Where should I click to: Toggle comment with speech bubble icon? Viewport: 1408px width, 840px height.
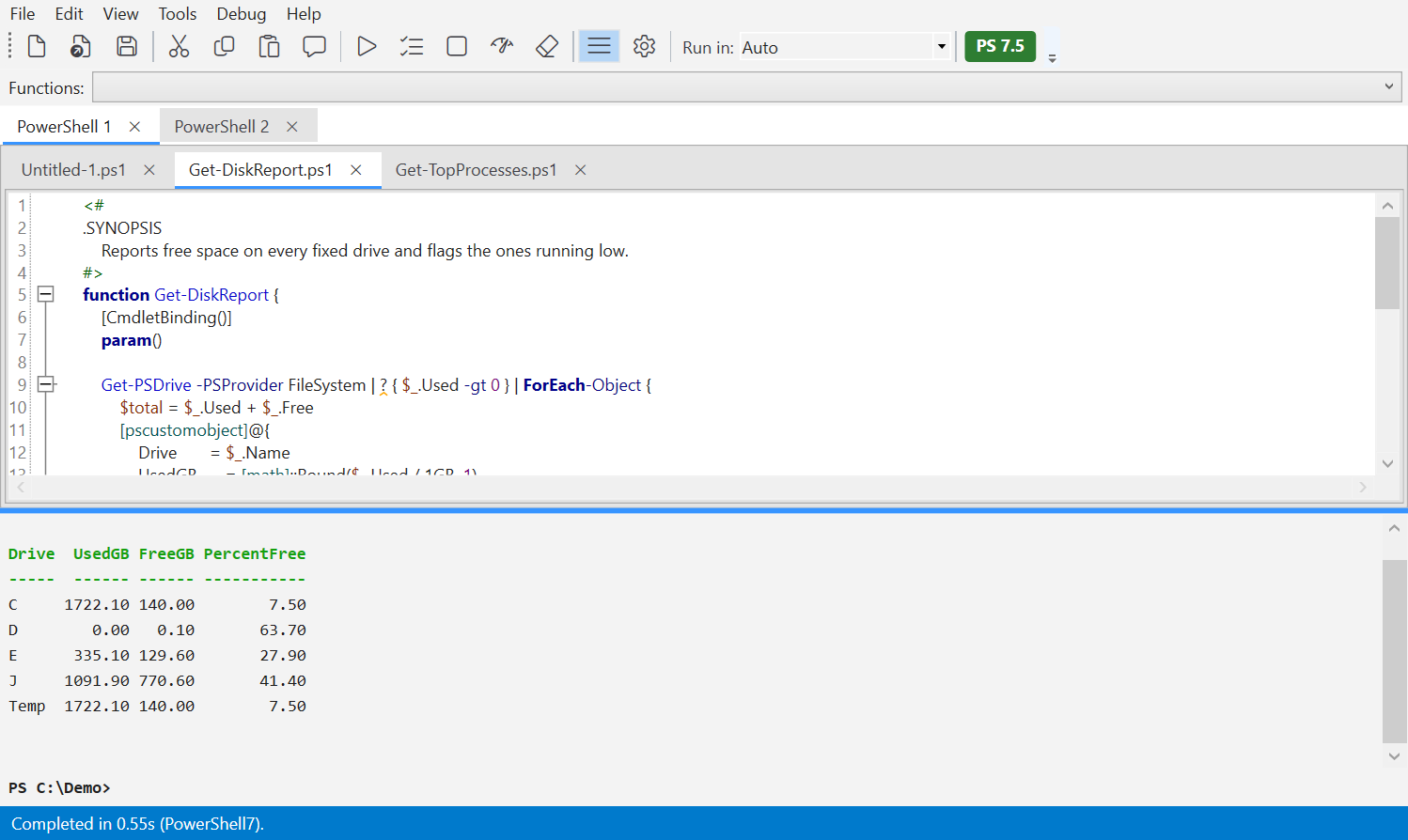(x=314, y=46)
